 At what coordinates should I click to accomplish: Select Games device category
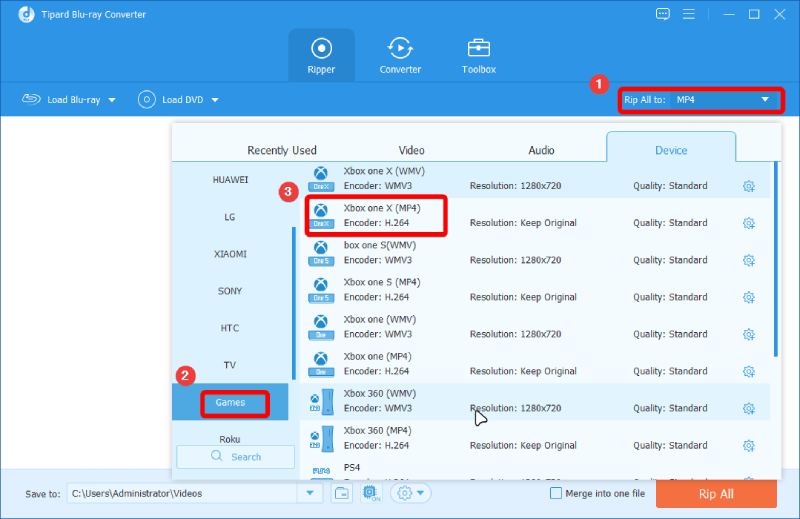(x=231, y=402)
